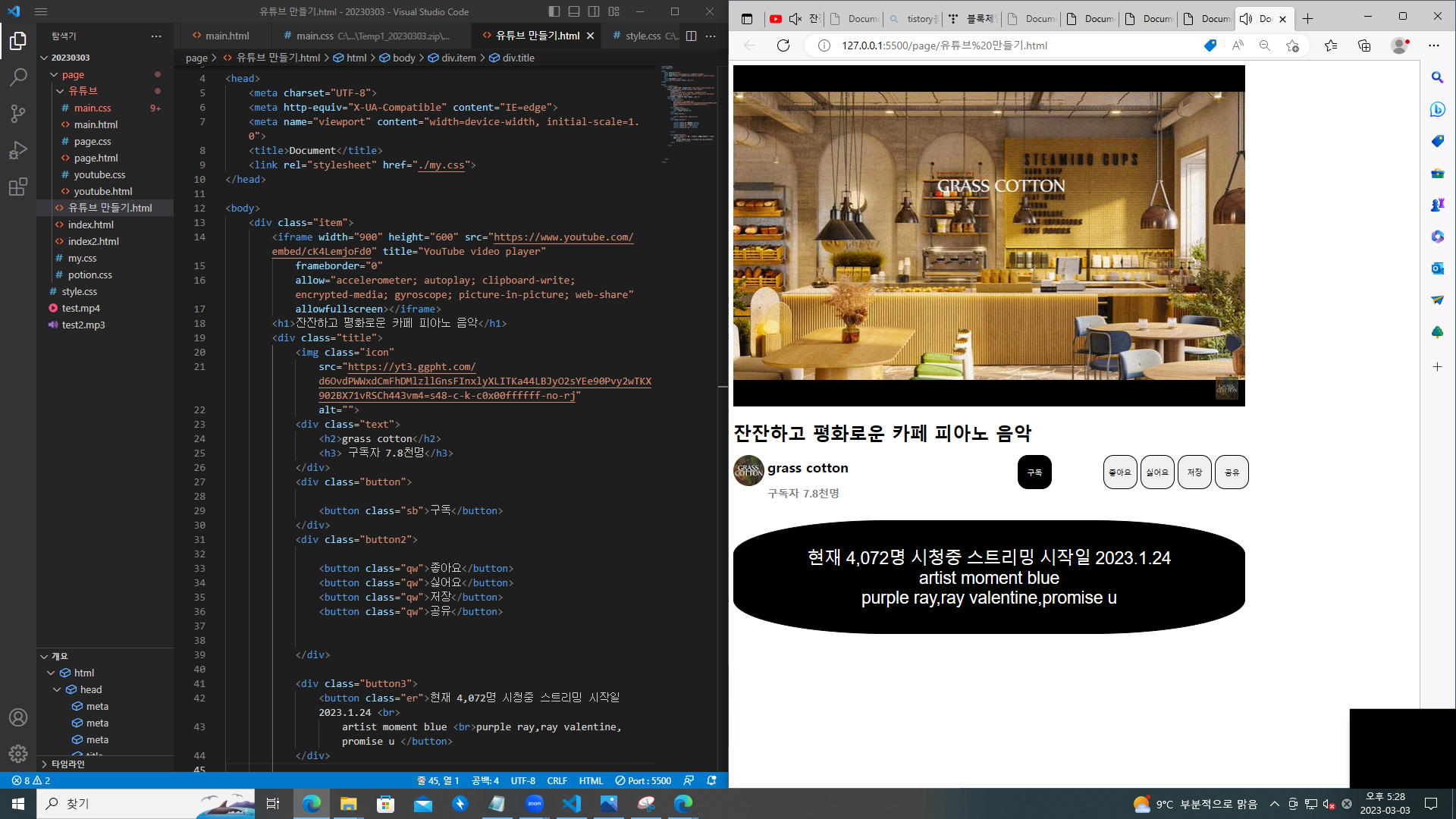
Task: Click the browser refresh icon
Action: pos(783,45)
